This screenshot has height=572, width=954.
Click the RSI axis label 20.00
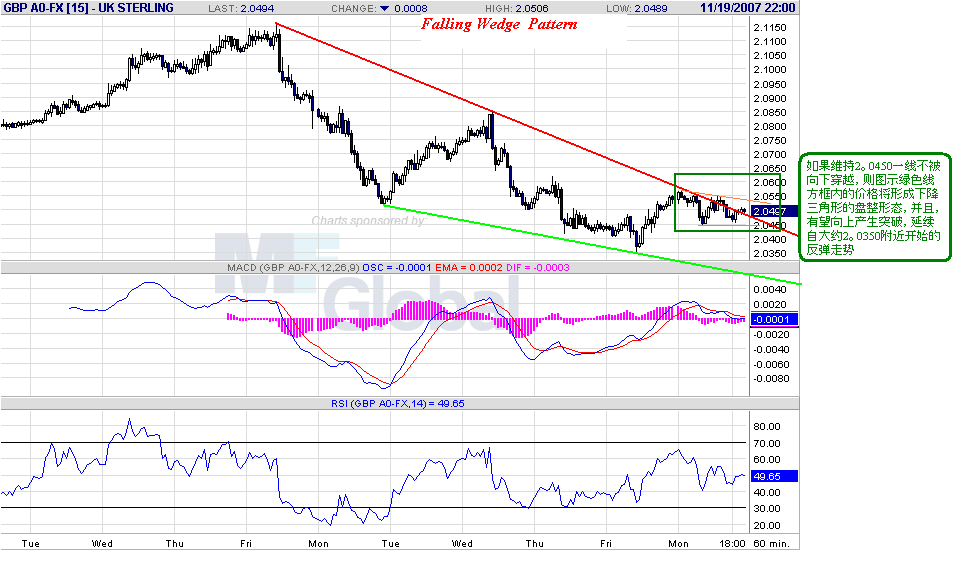pyautogui.click(x=767, y=526)
